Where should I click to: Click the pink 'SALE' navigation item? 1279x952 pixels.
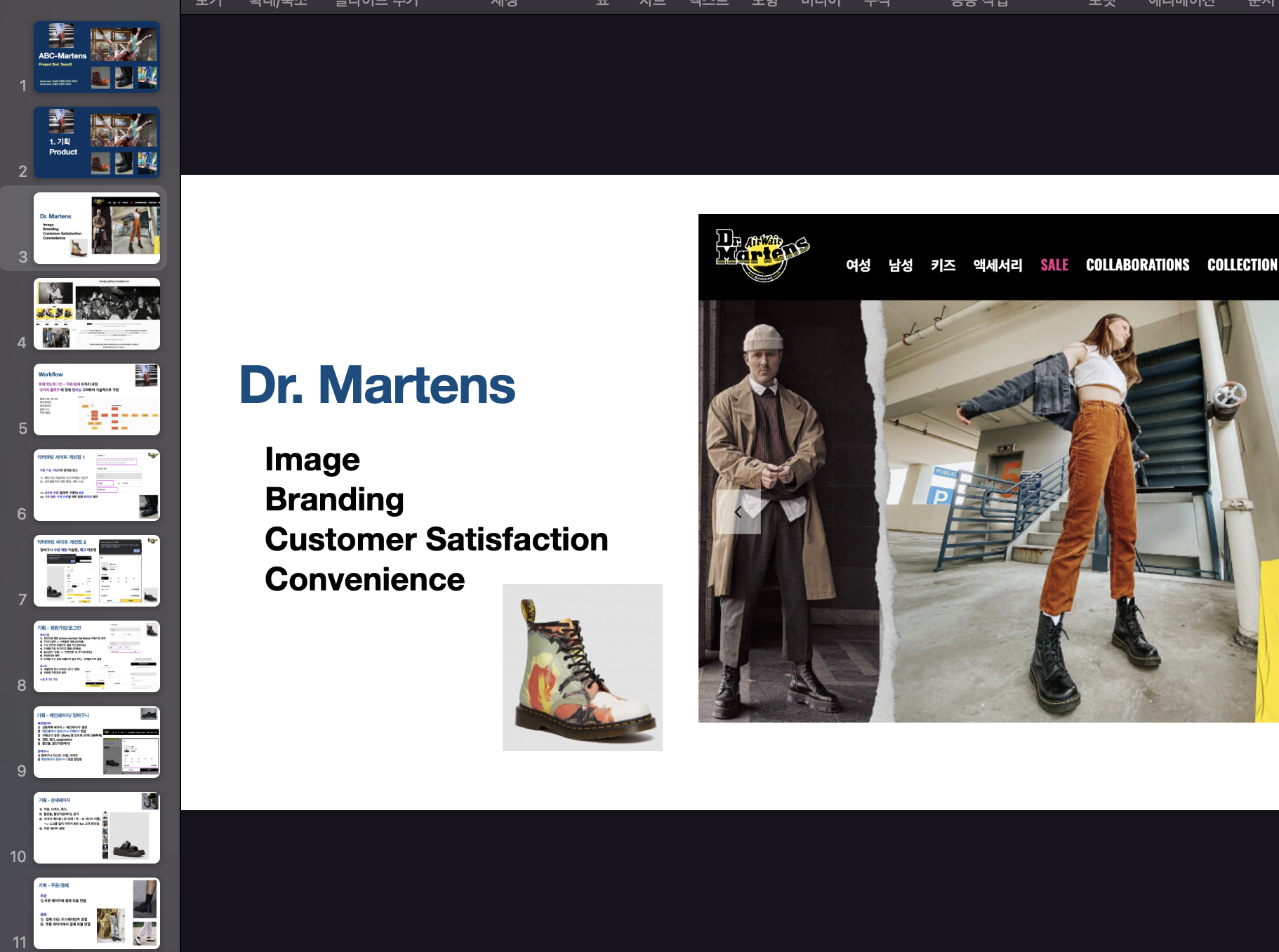[x=1054, y=265]
